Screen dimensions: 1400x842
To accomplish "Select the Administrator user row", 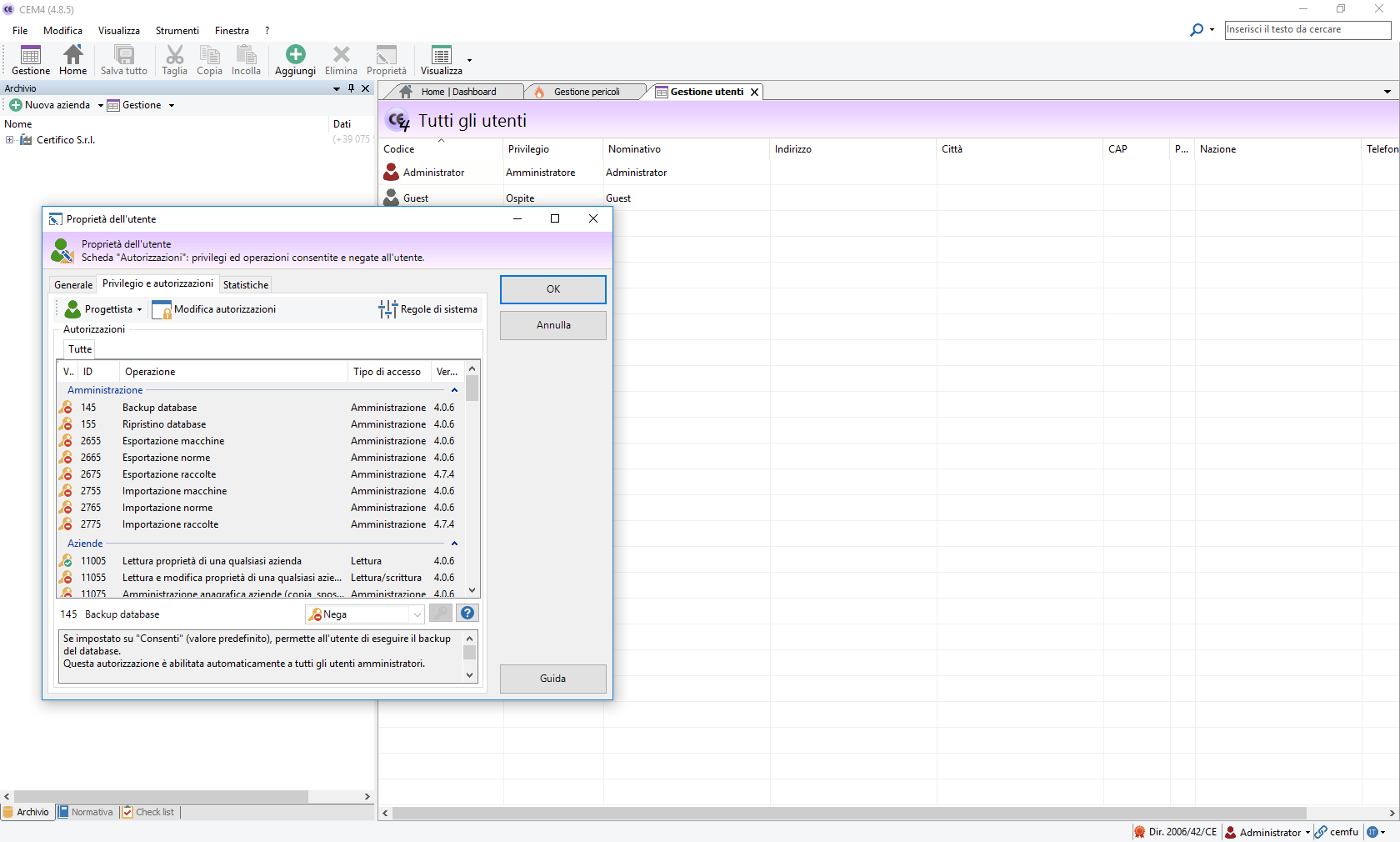I will [x=433, y=173].
